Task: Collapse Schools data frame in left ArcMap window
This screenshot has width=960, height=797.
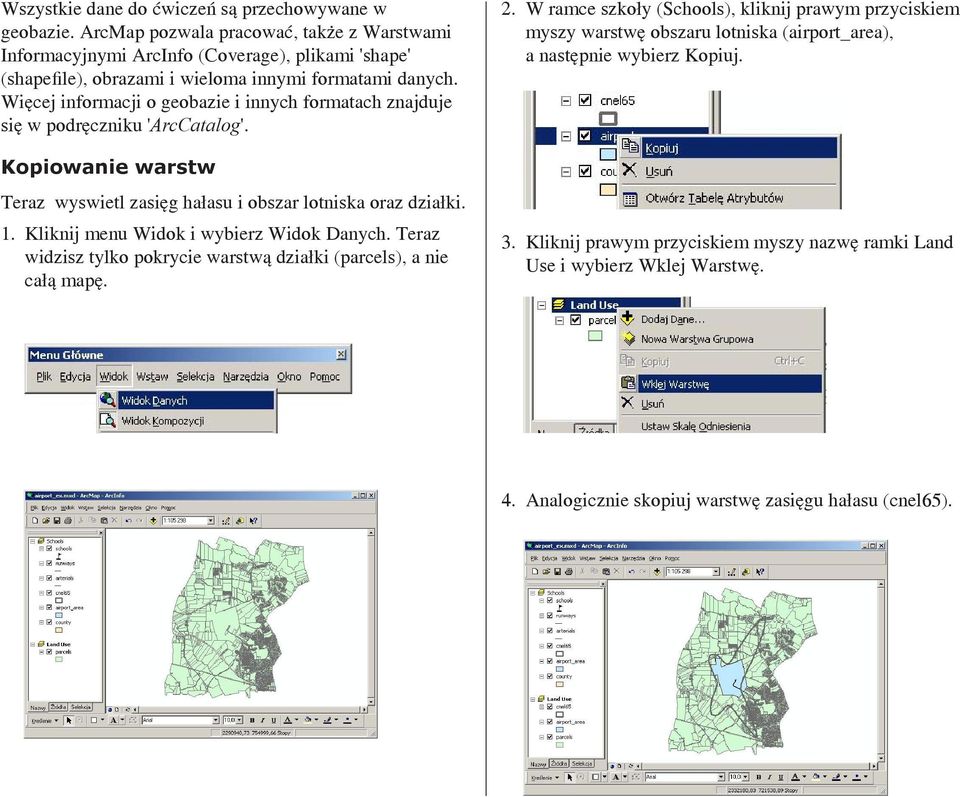Action: coord(33,541)
